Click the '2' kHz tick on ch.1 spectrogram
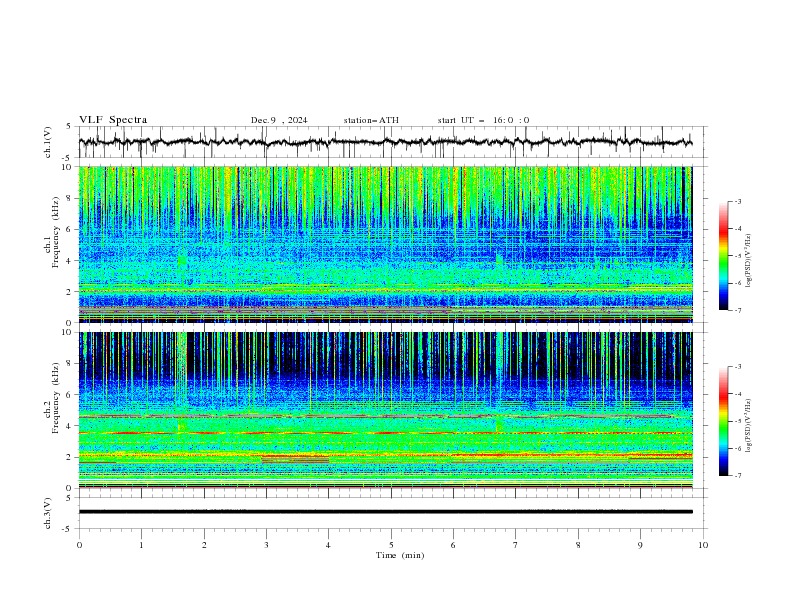 pos(69,291)
